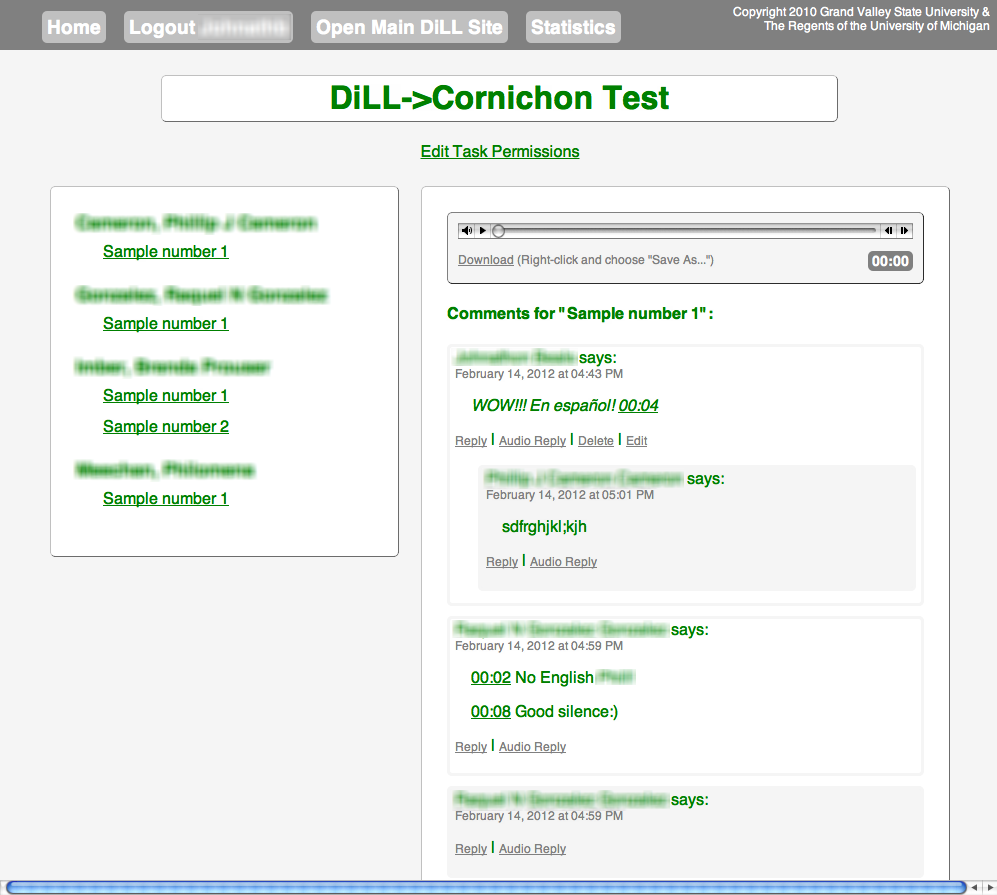This screenshot has width=997, height=895.
Task: Jump to timestamp 00:08 before Good silence
Action: click(491, 711)
